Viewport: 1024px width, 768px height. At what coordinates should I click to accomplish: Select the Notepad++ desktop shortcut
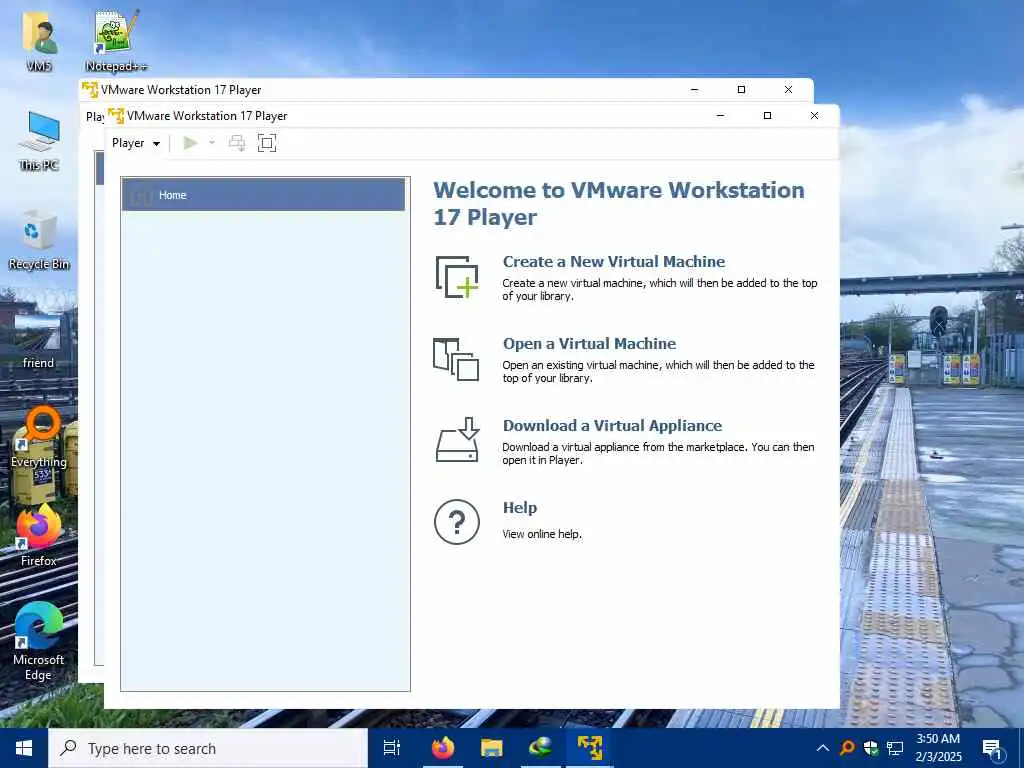(116, 40)
